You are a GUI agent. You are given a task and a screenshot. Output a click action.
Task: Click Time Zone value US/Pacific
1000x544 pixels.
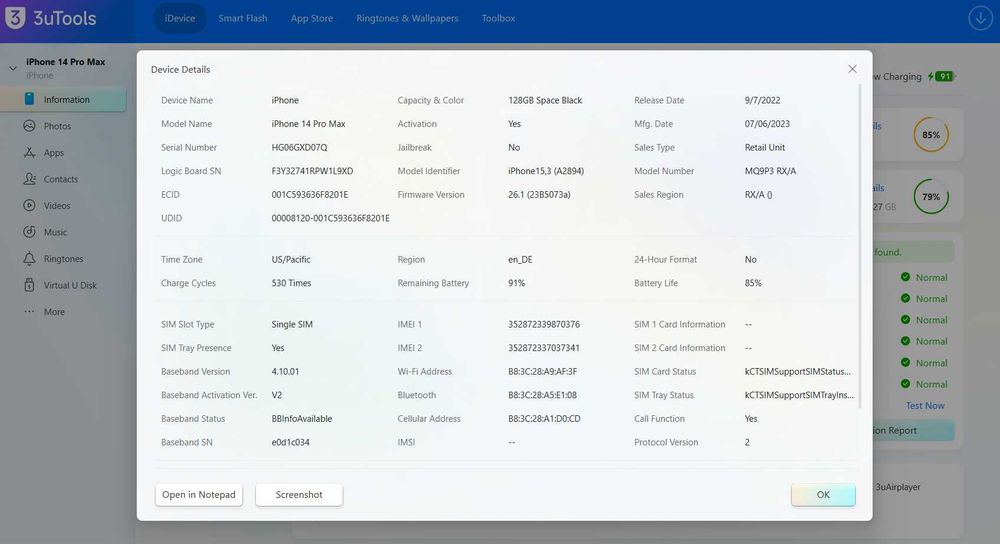point(291,259)
